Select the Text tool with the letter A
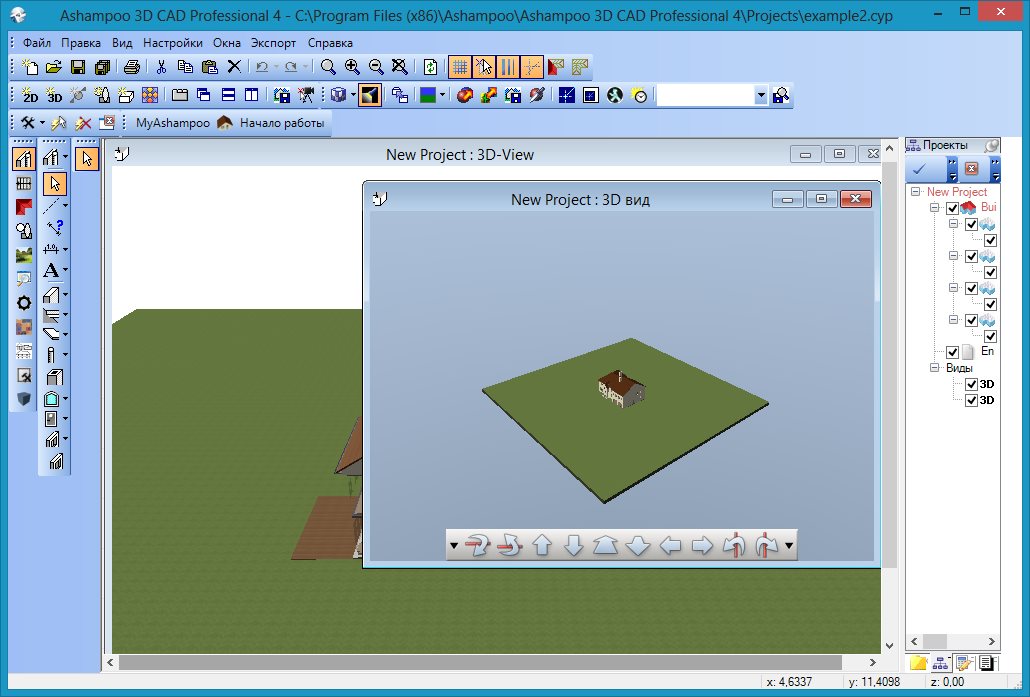 click(51, 270)
